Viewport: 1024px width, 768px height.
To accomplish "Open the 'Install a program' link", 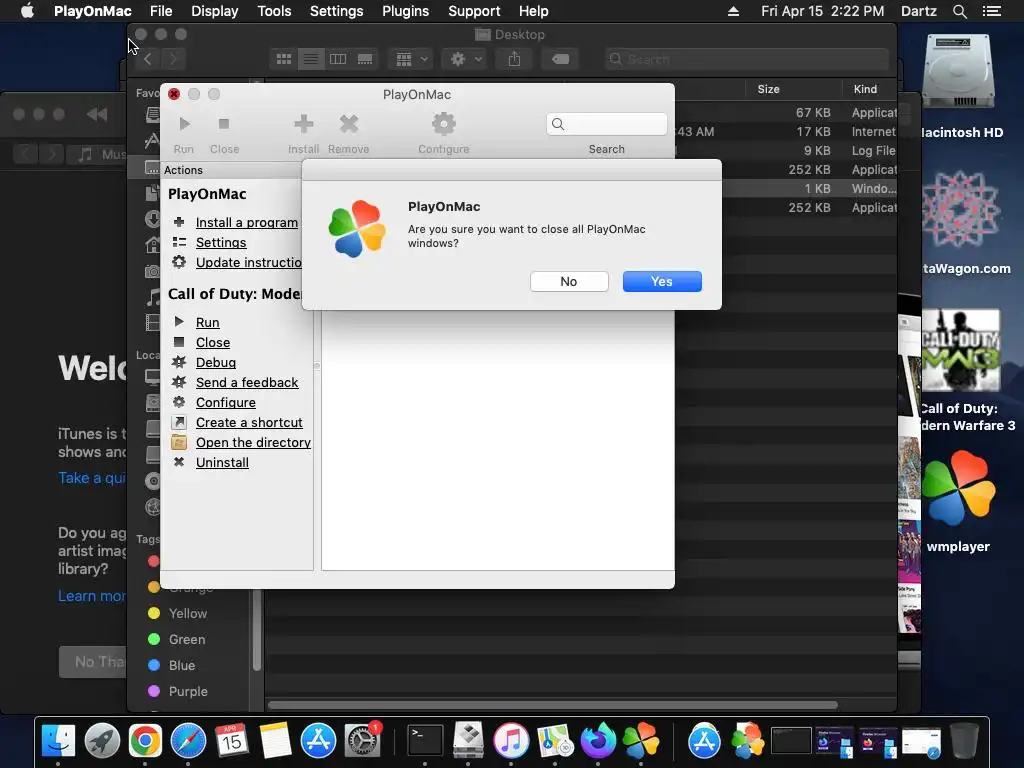I will (247, 223).
